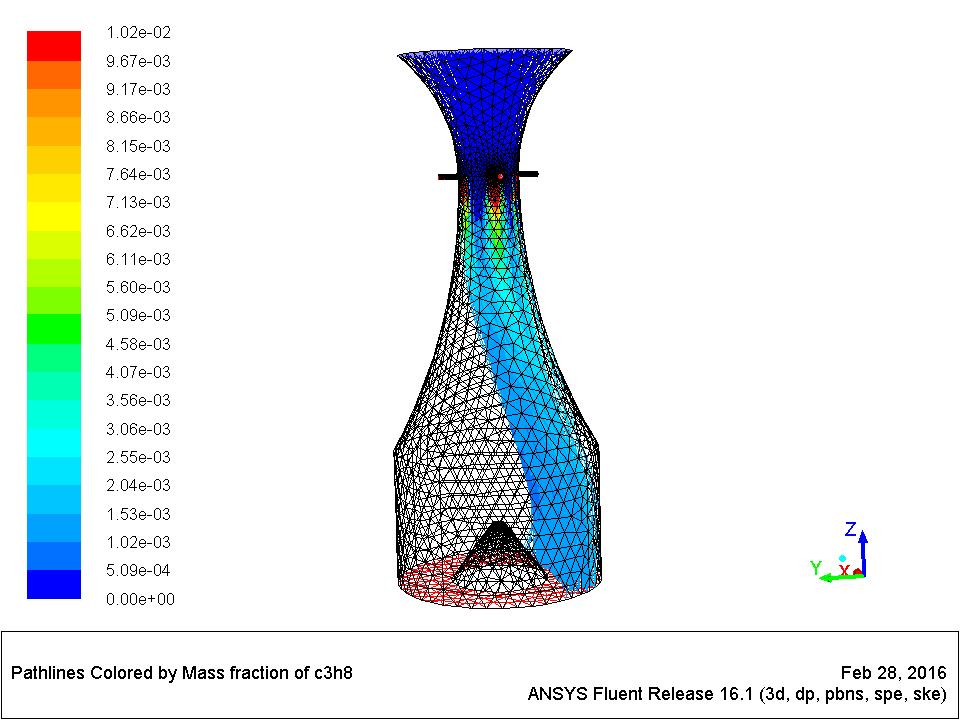This screenshot has width=960, height=720.
Task: Click the legend value 6.11e-03
Action: pyautogui.click(x=138, y=260)
